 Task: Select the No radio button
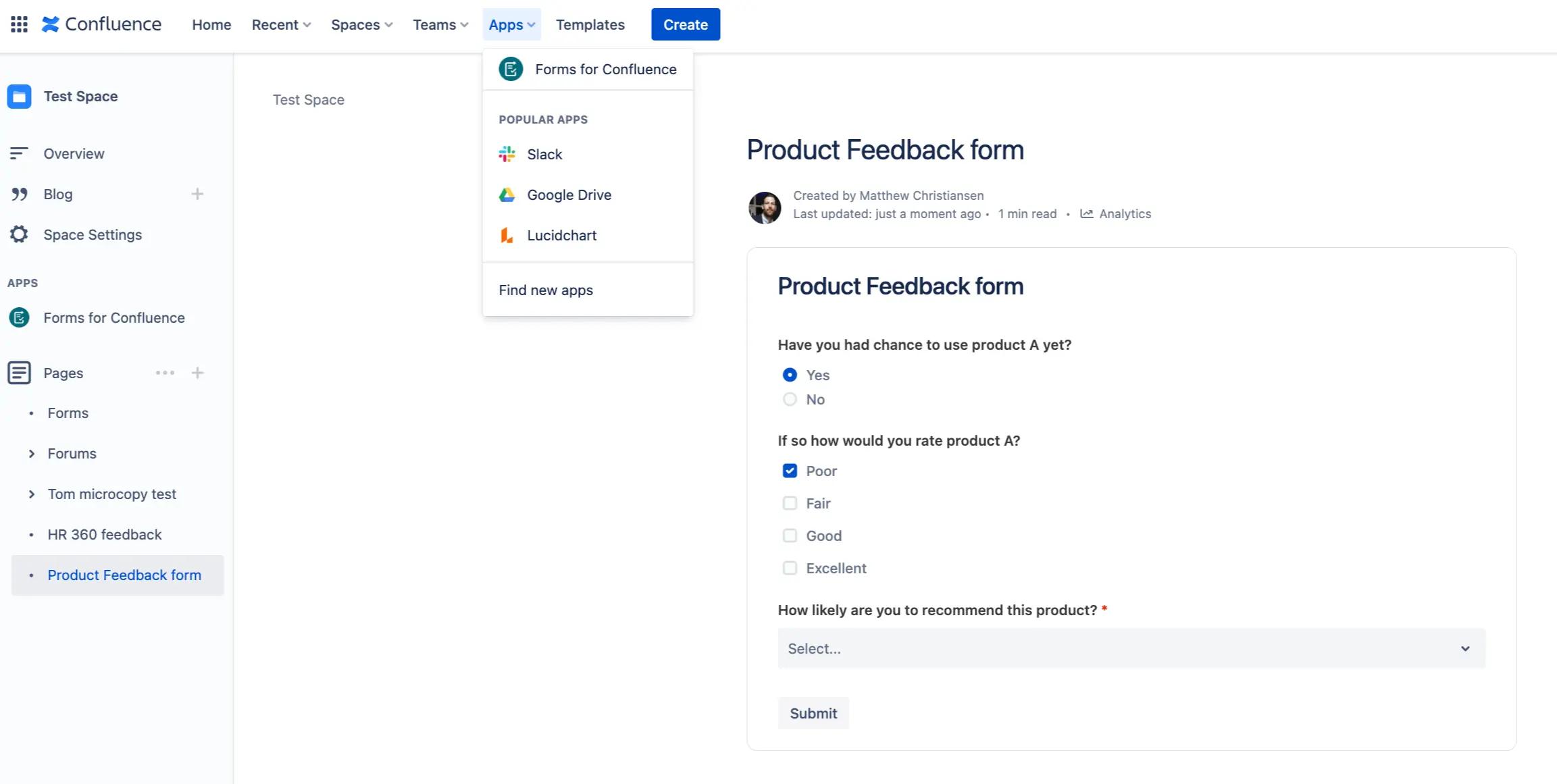click(790, 399)
